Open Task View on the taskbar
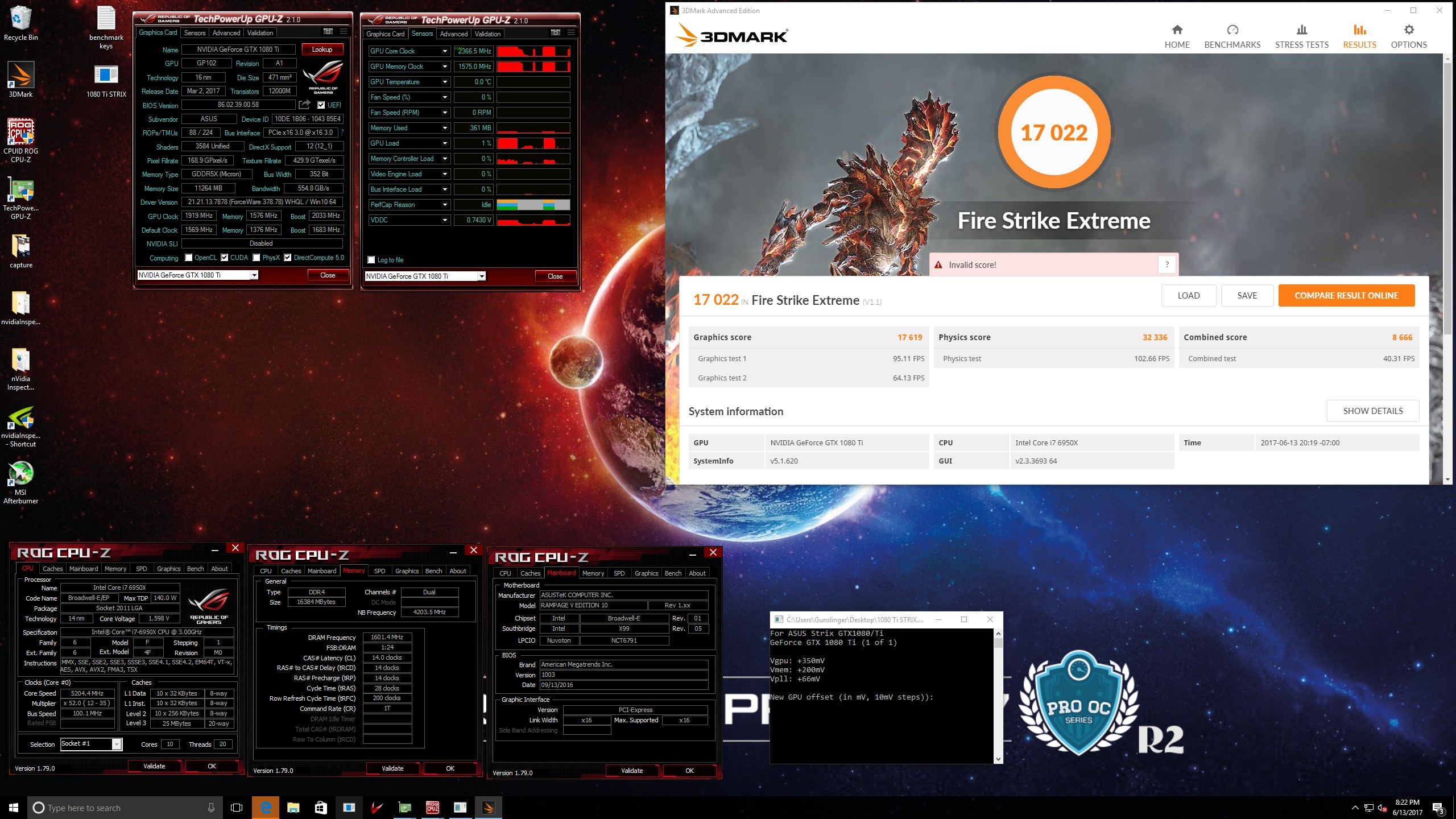This screenshot has height=819, width=1456. [237, 808]
